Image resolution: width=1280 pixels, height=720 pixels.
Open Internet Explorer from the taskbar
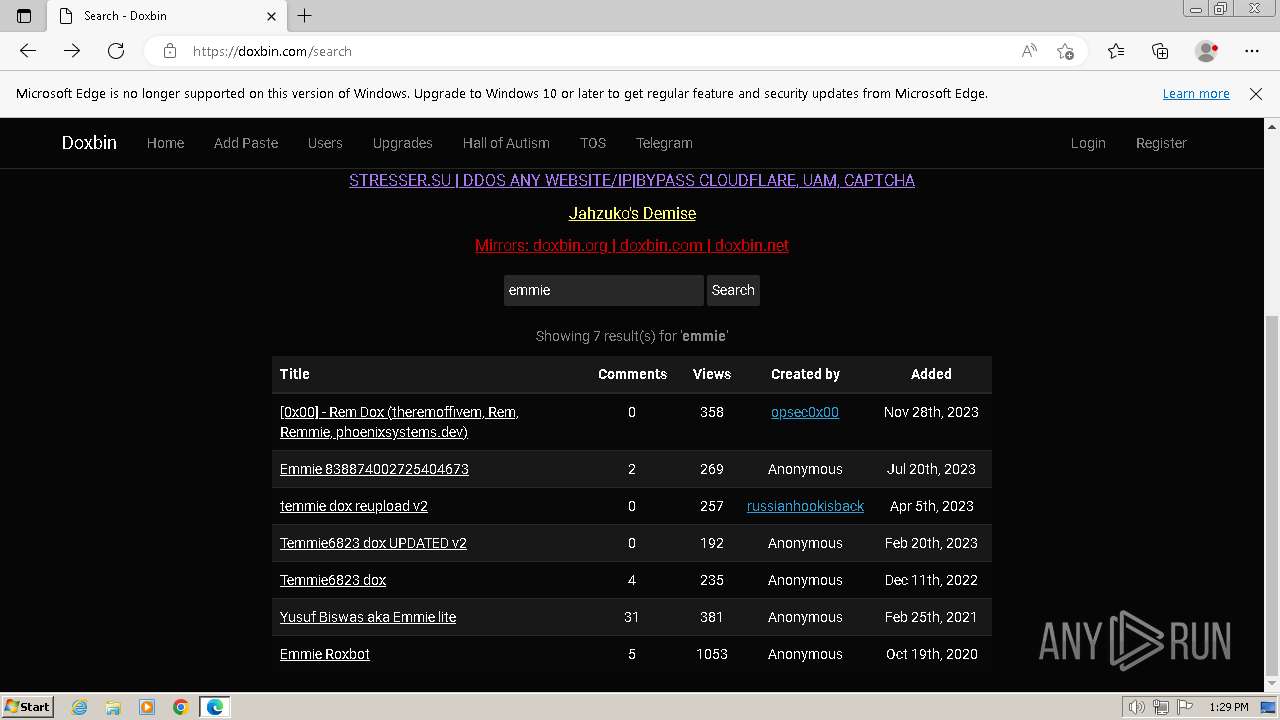pos(80,707)
